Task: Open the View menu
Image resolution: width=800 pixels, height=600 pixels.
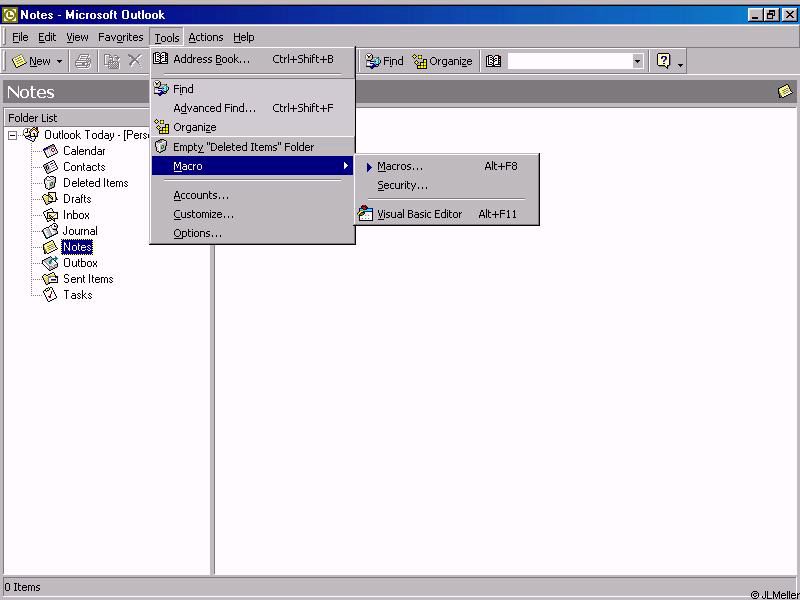Action: click(77, 37)
